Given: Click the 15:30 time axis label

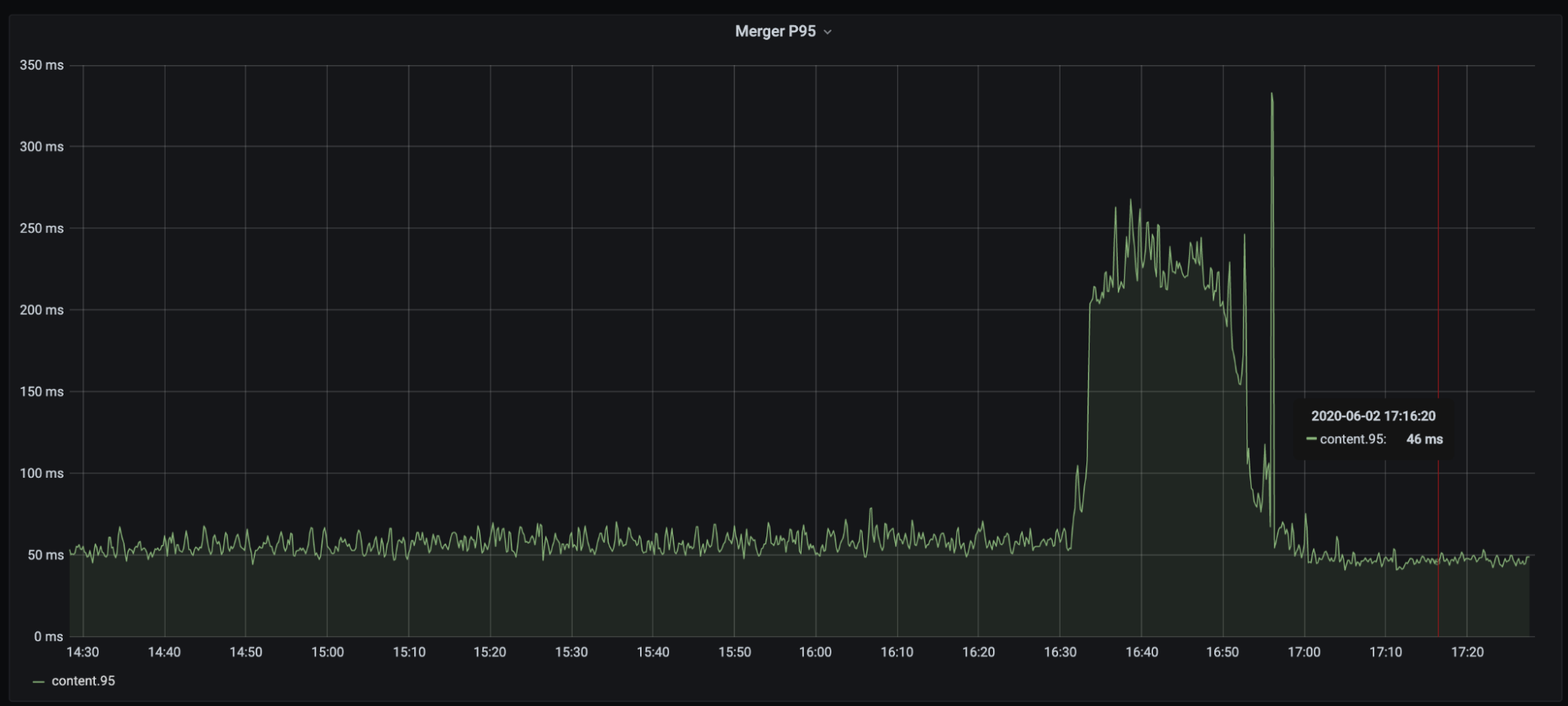Looking at the screenshot, I should coord(572,652).
